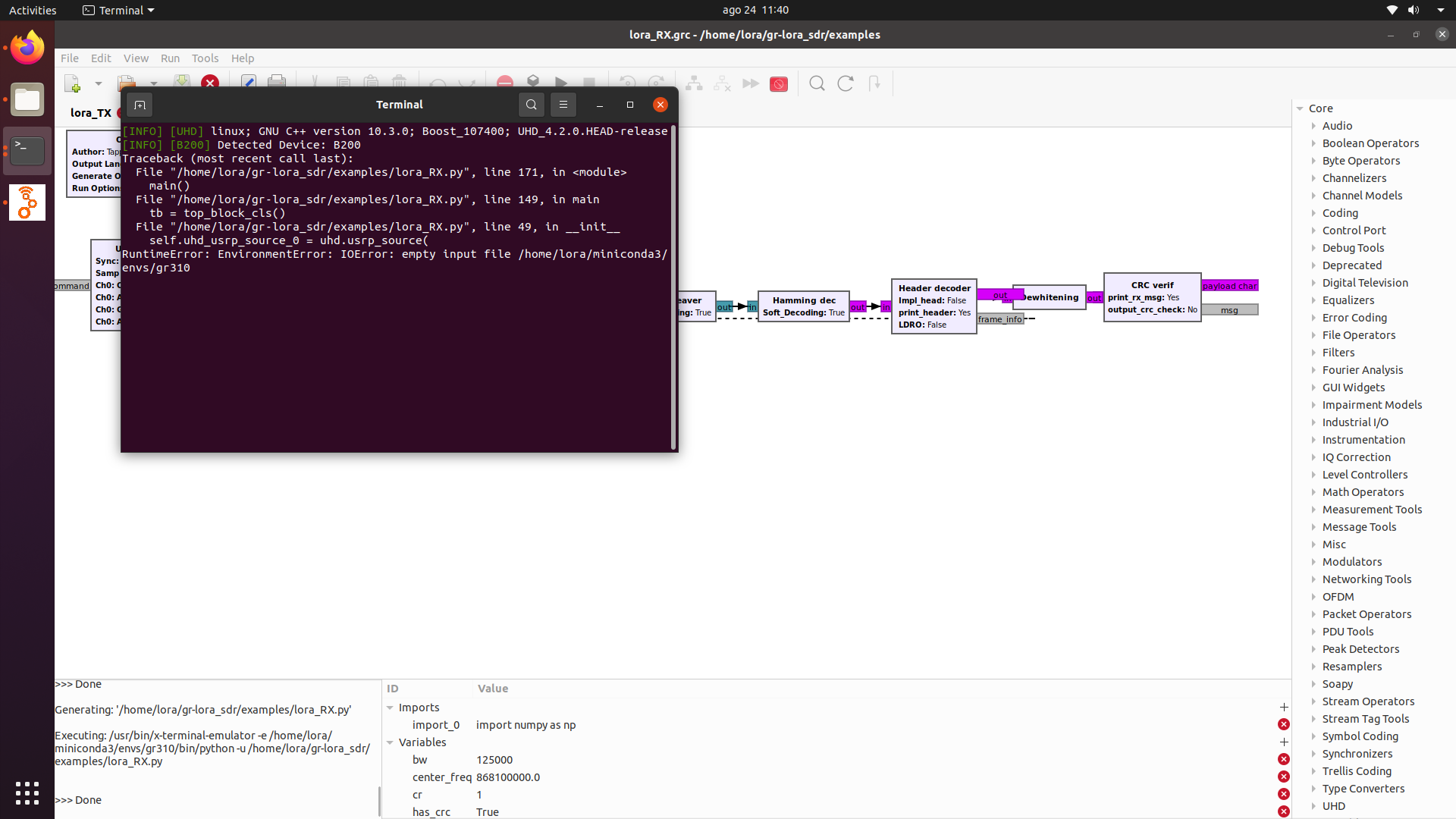
Task: Click the Kill flow graph stop icon
Action: tap(589, 83)
